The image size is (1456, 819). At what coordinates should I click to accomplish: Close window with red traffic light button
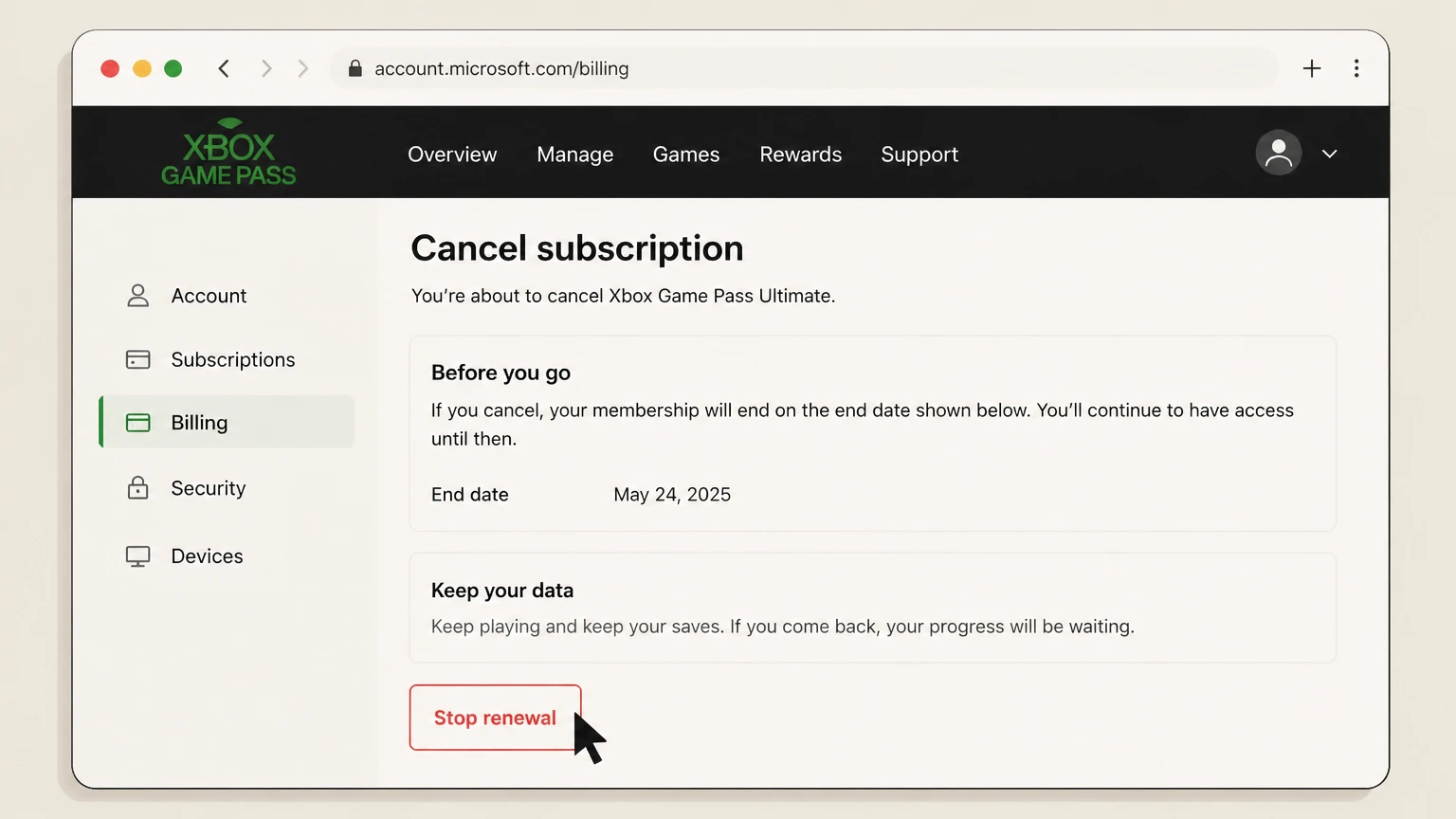pos(110,68)
